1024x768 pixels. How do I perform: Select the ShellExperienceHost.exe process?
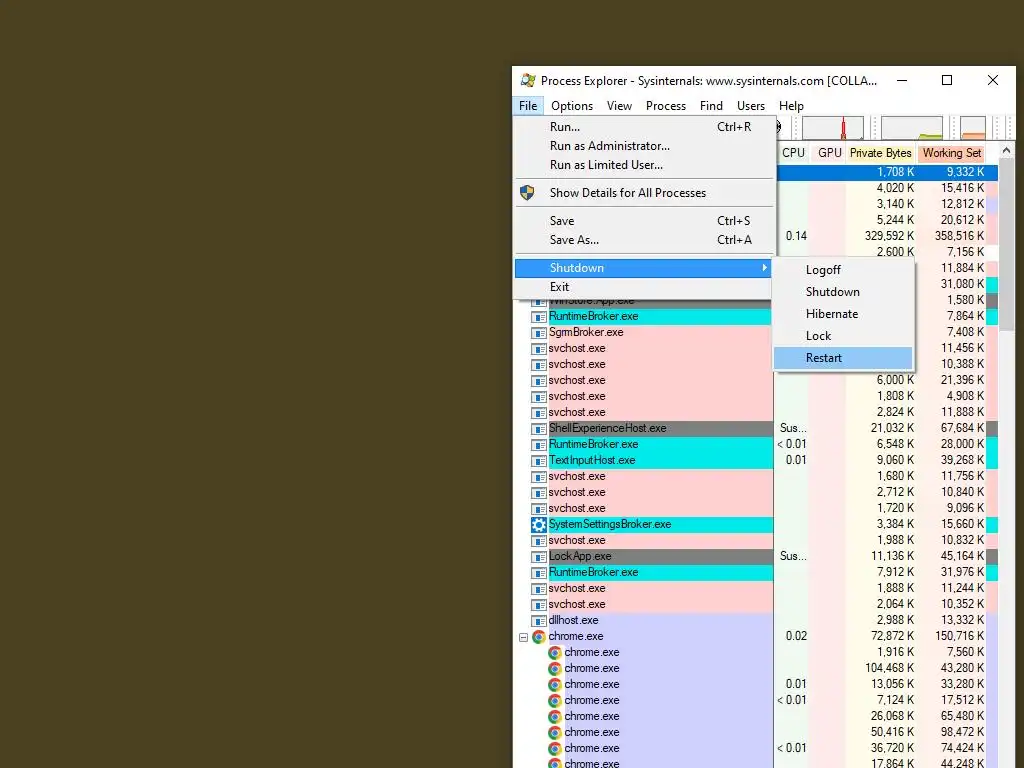[x=607, y=428]
